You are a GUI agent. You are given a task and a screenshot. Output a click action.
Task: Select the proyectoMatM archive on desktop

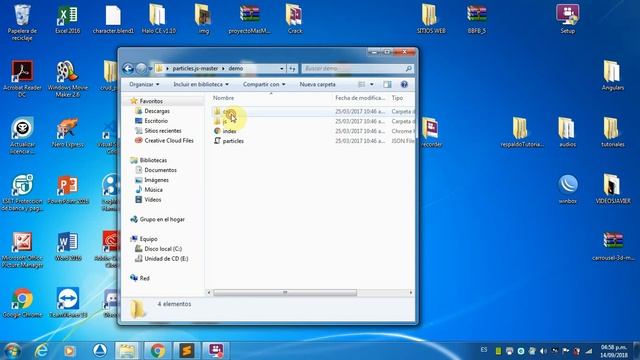249,19
